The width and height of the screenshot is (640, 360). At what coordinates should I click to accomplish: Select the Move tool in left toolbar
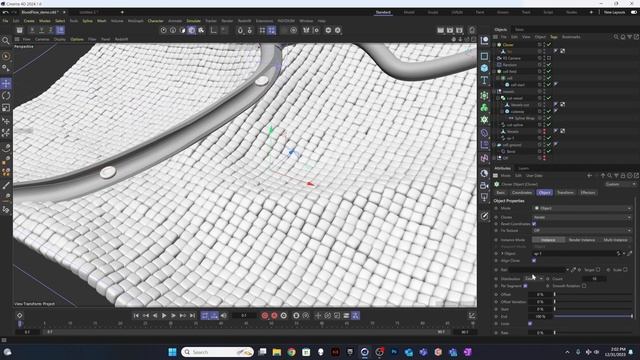pyautogui.click(x=6, y=84)
